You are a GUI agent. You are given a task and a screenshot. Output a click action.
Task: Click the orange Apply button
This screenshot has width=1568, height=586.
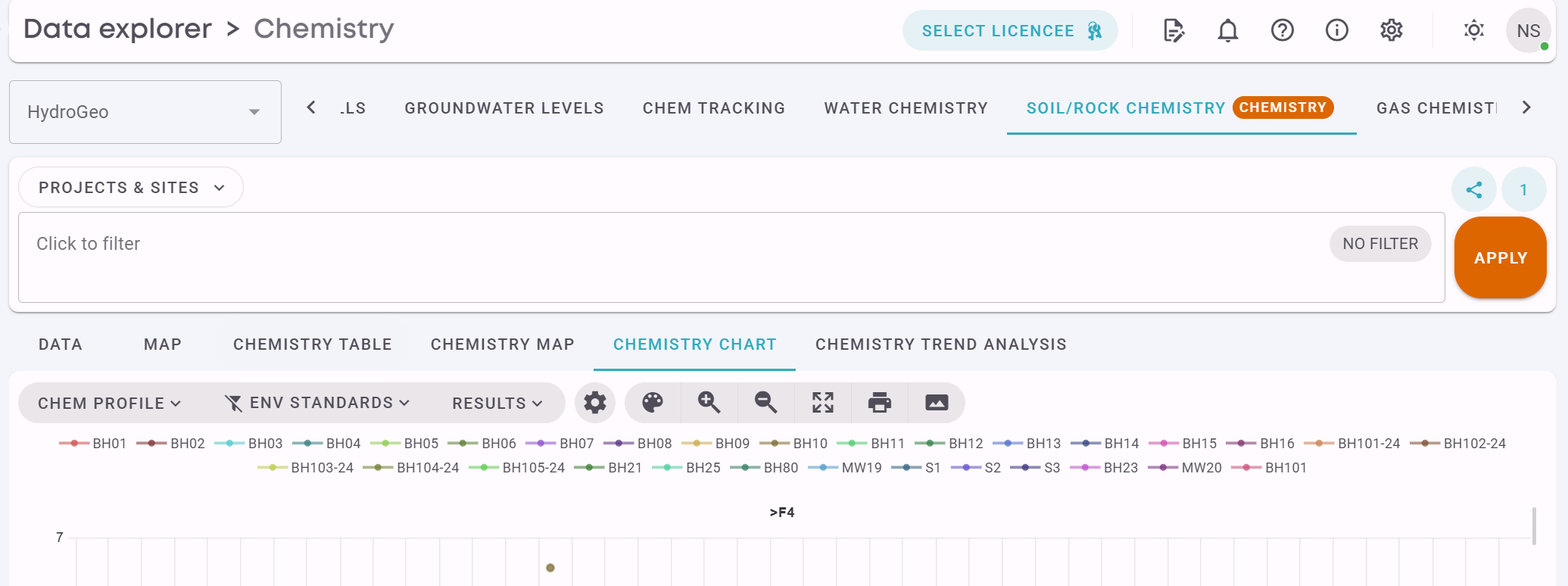click(1500, 257)
